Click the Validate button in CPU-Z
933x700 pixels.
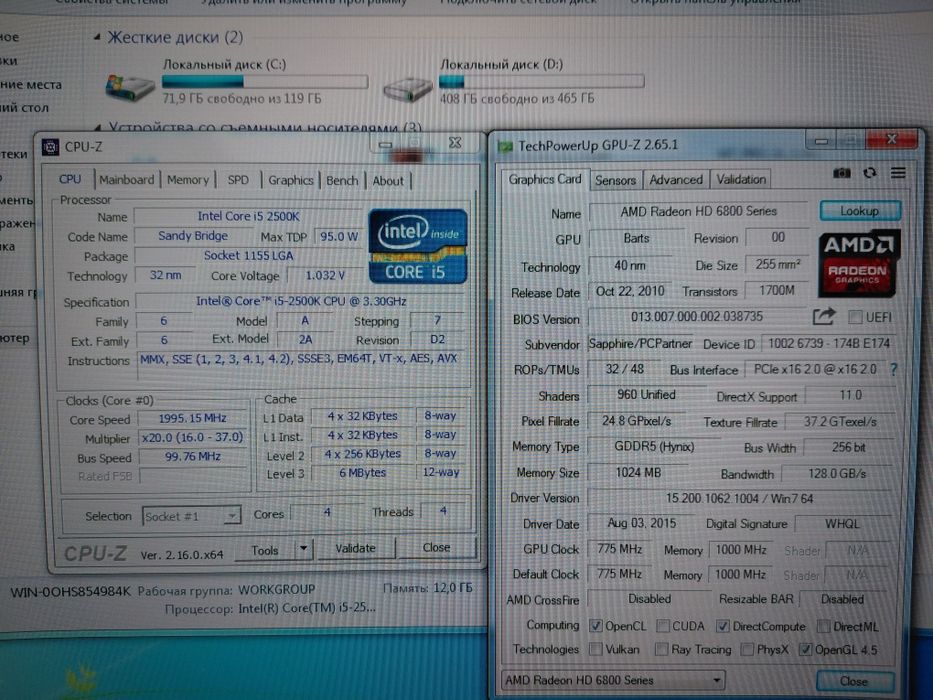tap(355, 548)
